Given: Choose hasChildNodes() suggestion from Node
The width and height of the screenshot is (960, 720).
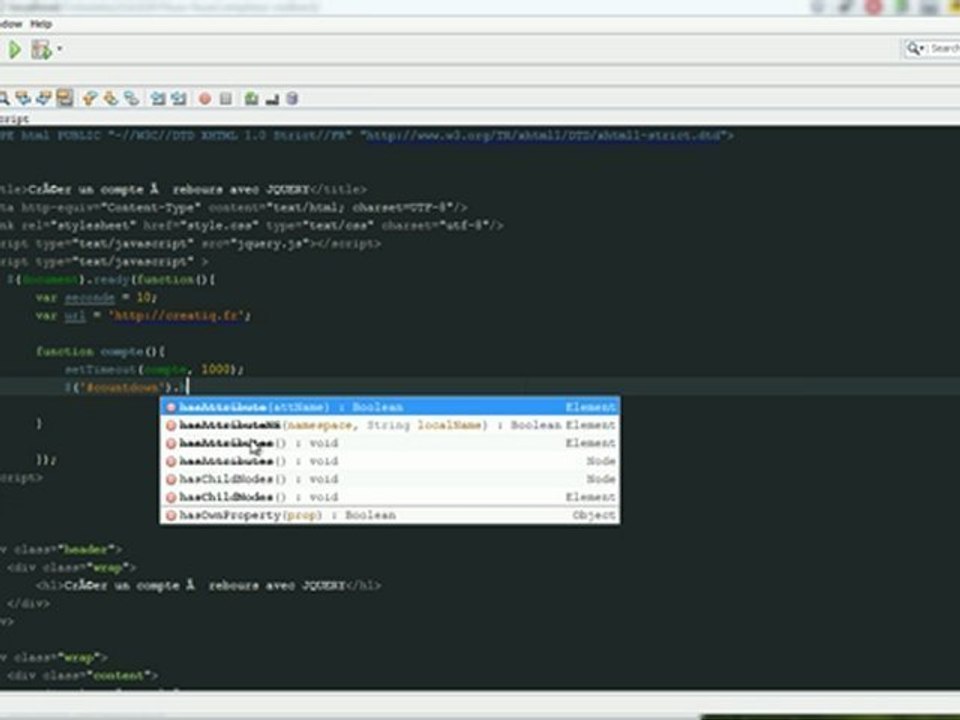Looking at the screenshot, I should coord(390,479).
